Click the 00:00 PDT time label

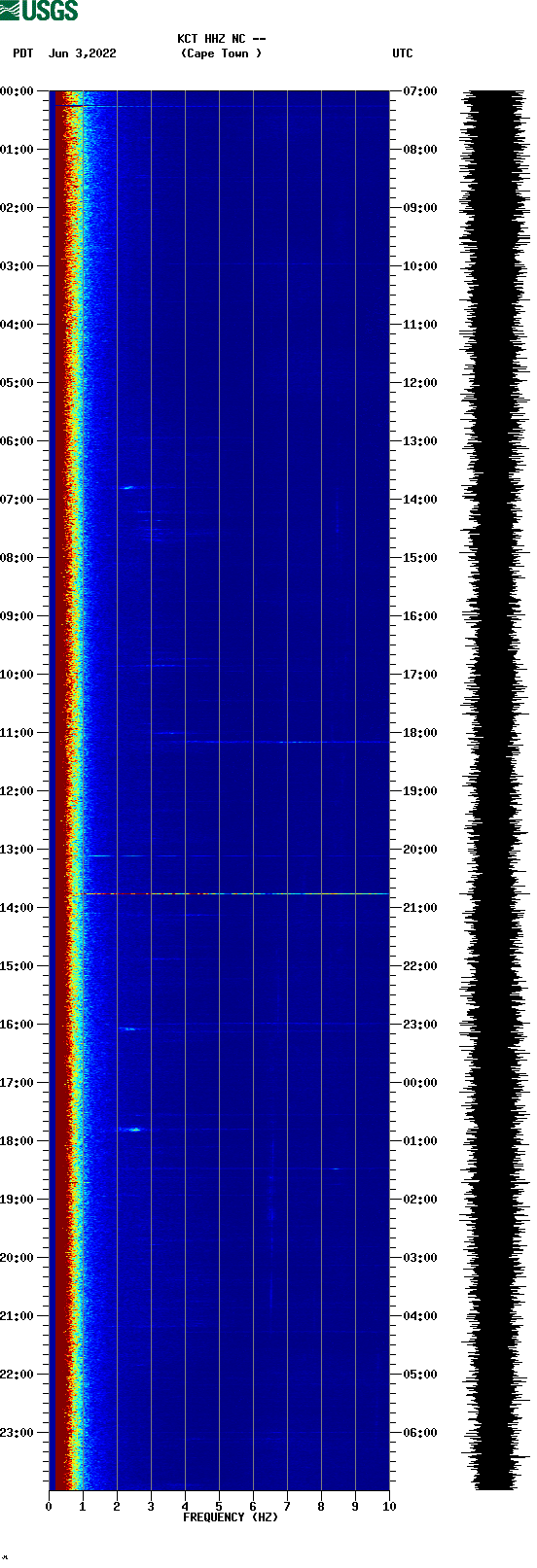click(x=18, y=91)
